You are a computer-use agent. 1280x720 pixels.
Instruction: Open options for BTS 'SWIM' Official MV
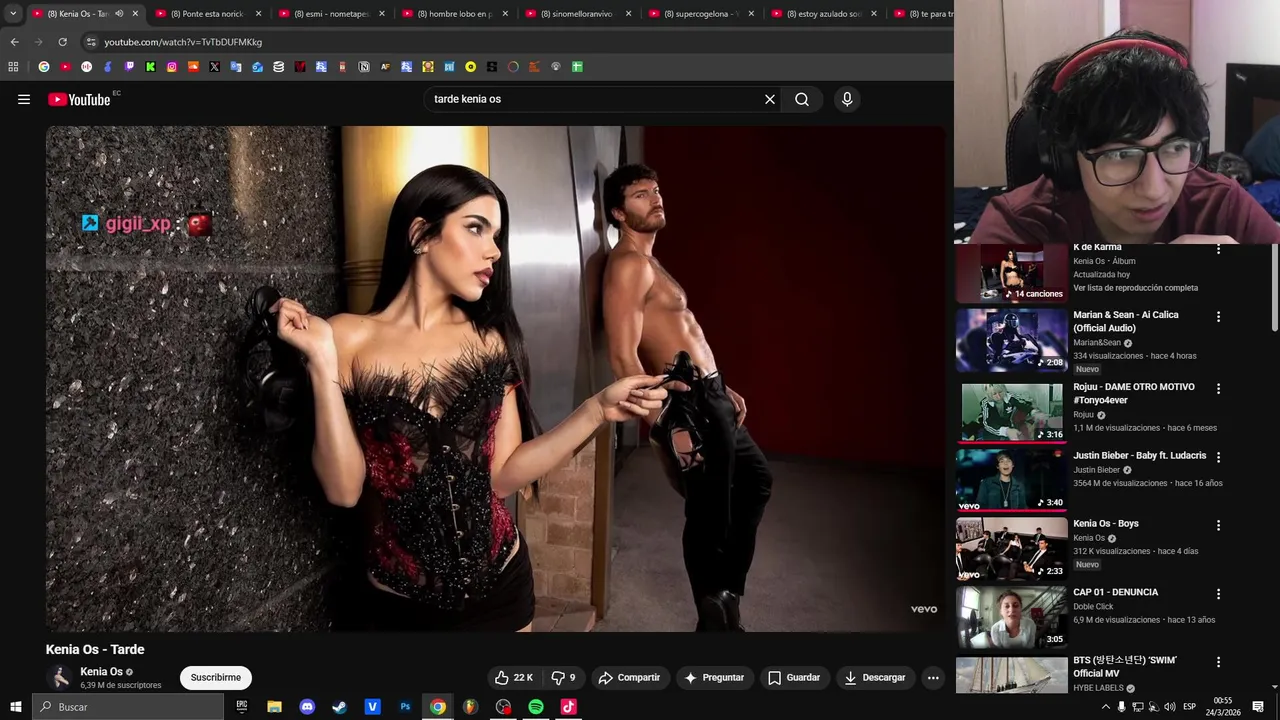click(1218, 662)
